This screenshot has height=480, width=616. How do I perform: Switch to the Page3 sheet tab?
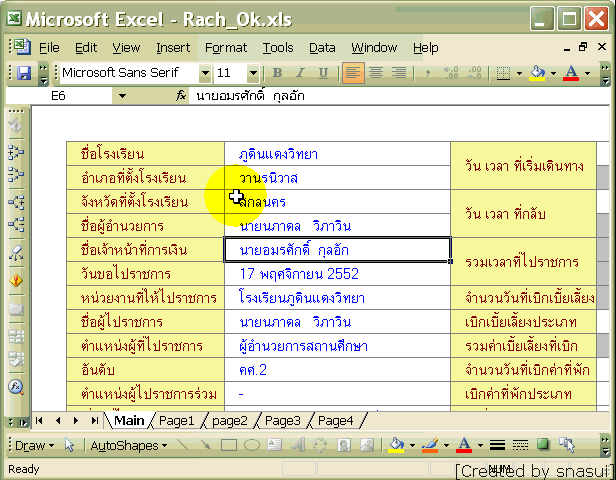pyautogui.click(x=282, y=421)
